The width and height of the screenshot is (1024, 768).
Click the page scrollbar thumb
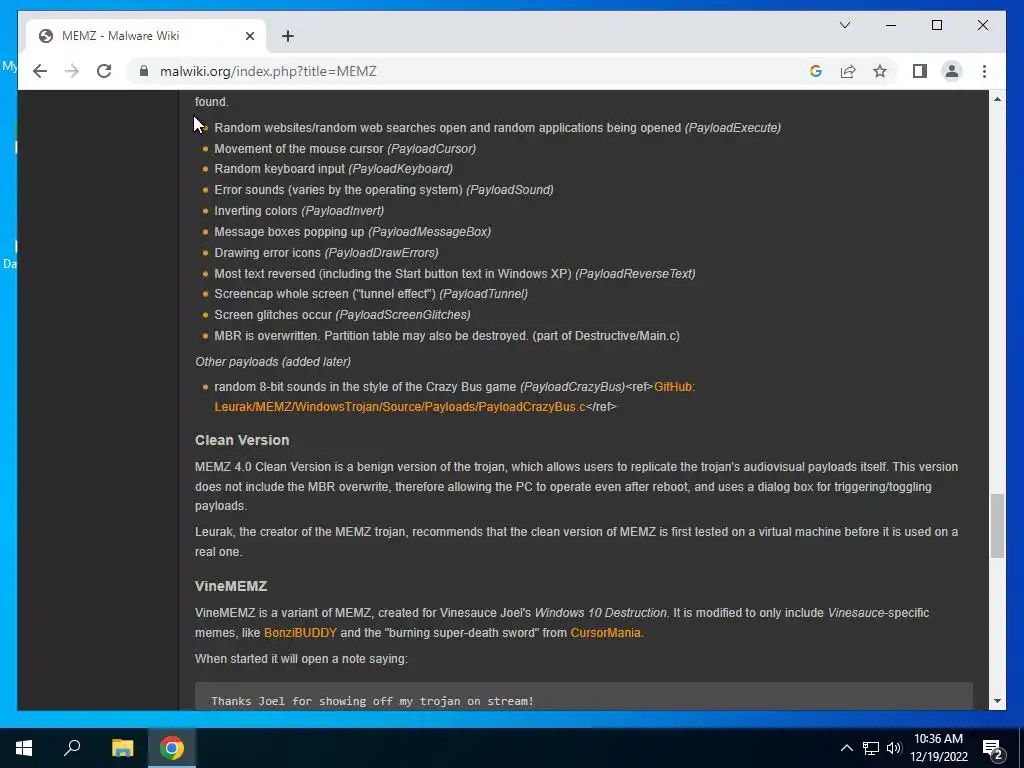click(997, 526)
